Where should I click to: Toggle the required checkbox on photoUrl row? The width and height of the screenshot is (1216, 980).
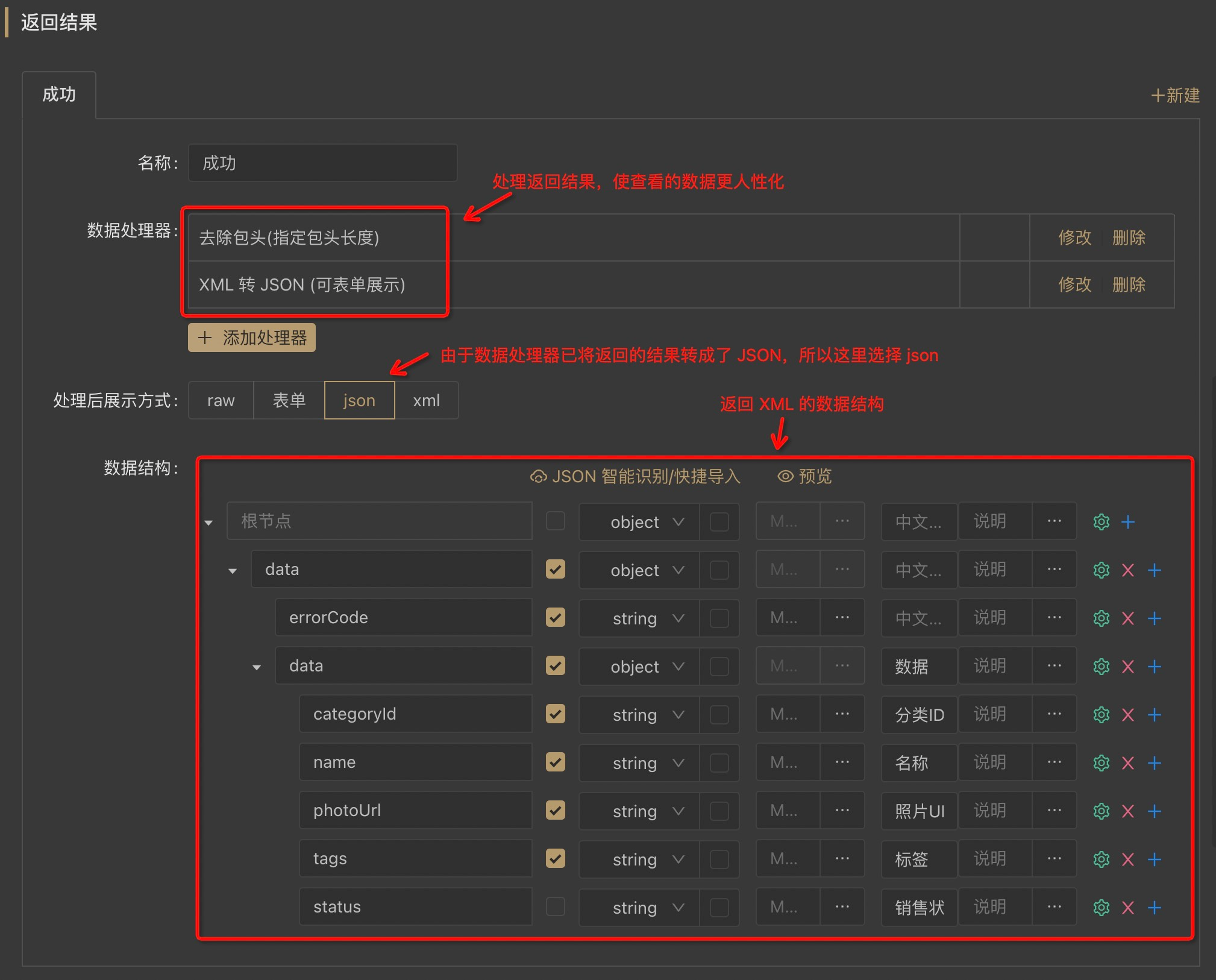555,810
